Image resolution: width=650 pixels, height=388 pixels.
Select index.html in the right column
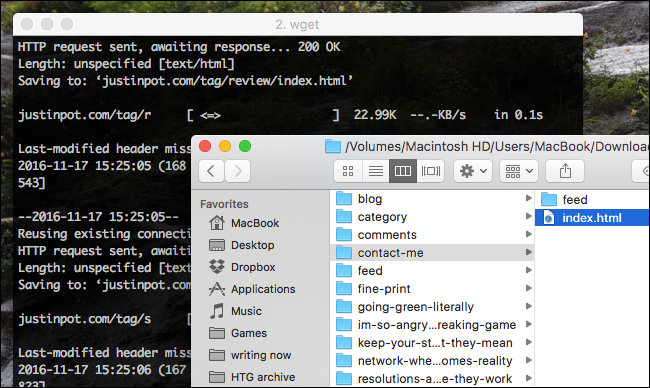click(592, 218)
